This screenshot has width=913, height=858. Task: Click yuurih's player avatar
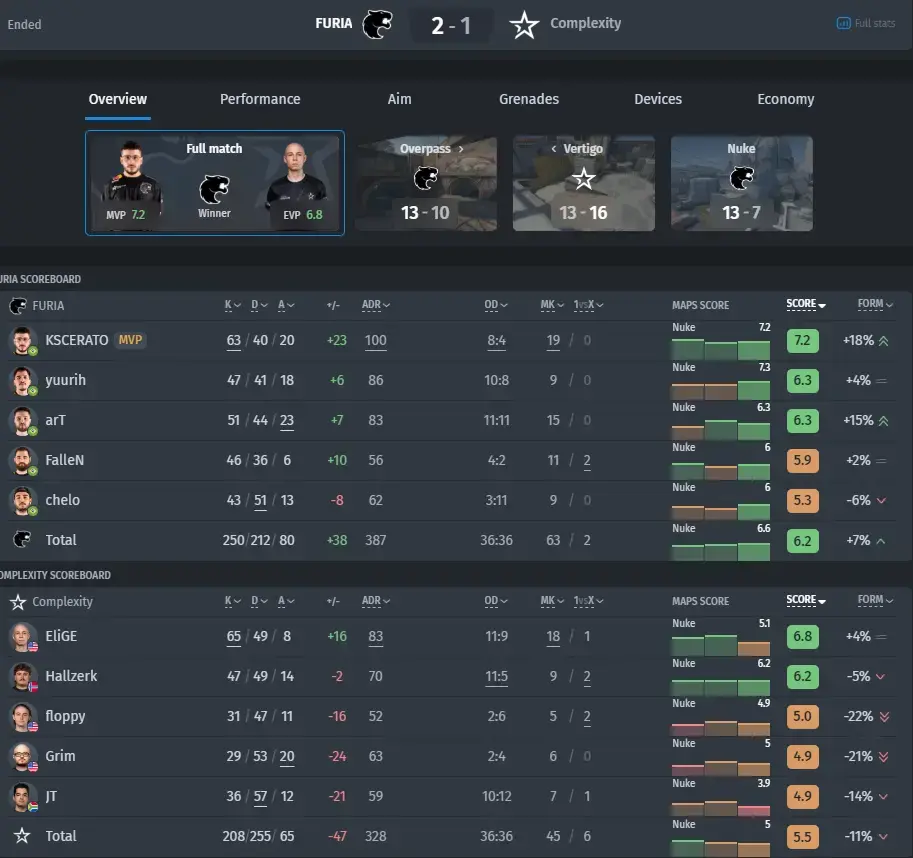click(22, 381)
